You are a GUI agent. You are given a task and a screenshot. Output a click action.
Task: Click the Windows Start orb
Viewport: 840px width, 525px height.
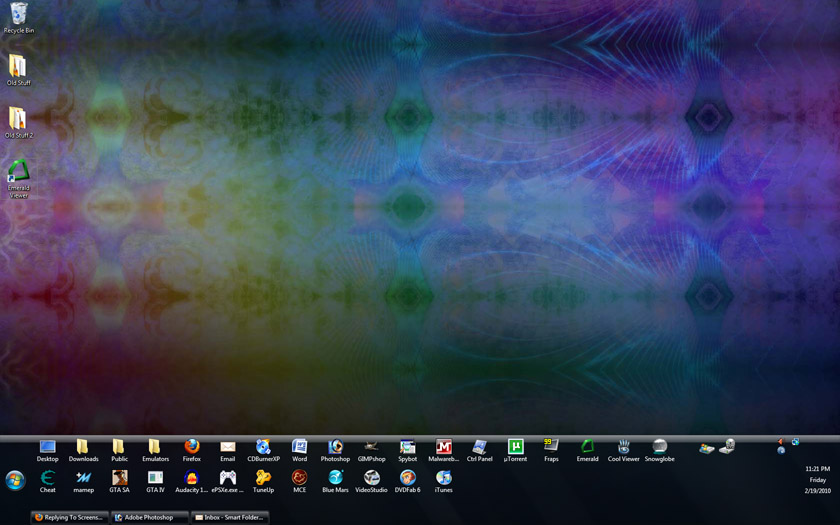(15, 480)
